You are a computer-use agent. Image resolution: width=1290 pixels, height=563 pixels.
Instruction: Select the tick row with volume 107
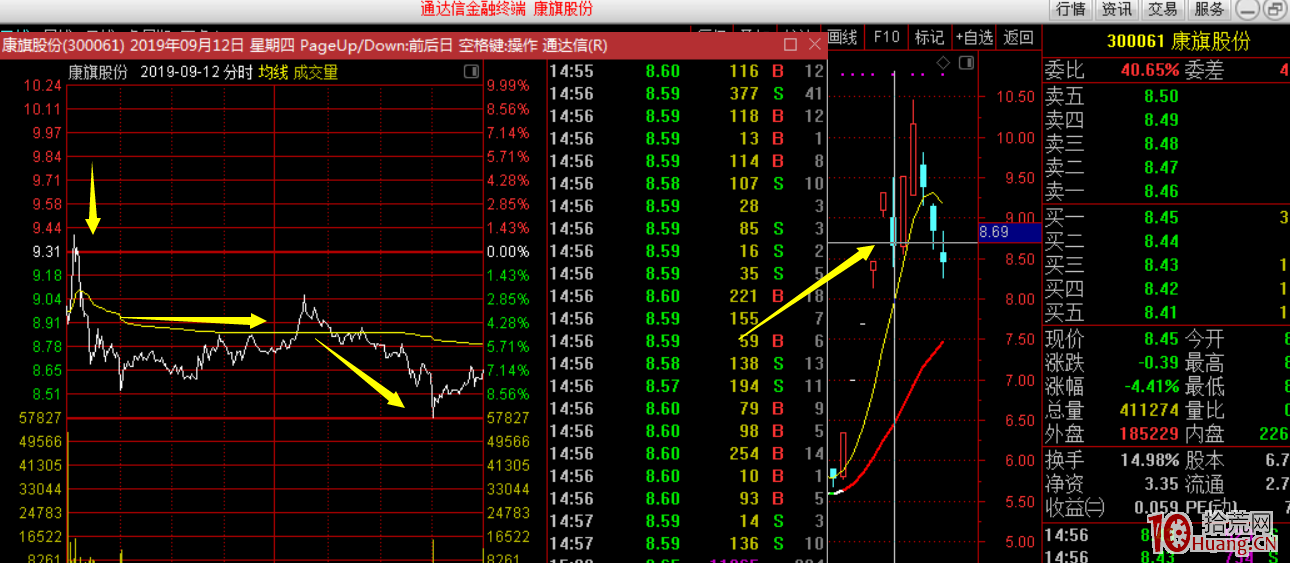click(x=686, y=184)
